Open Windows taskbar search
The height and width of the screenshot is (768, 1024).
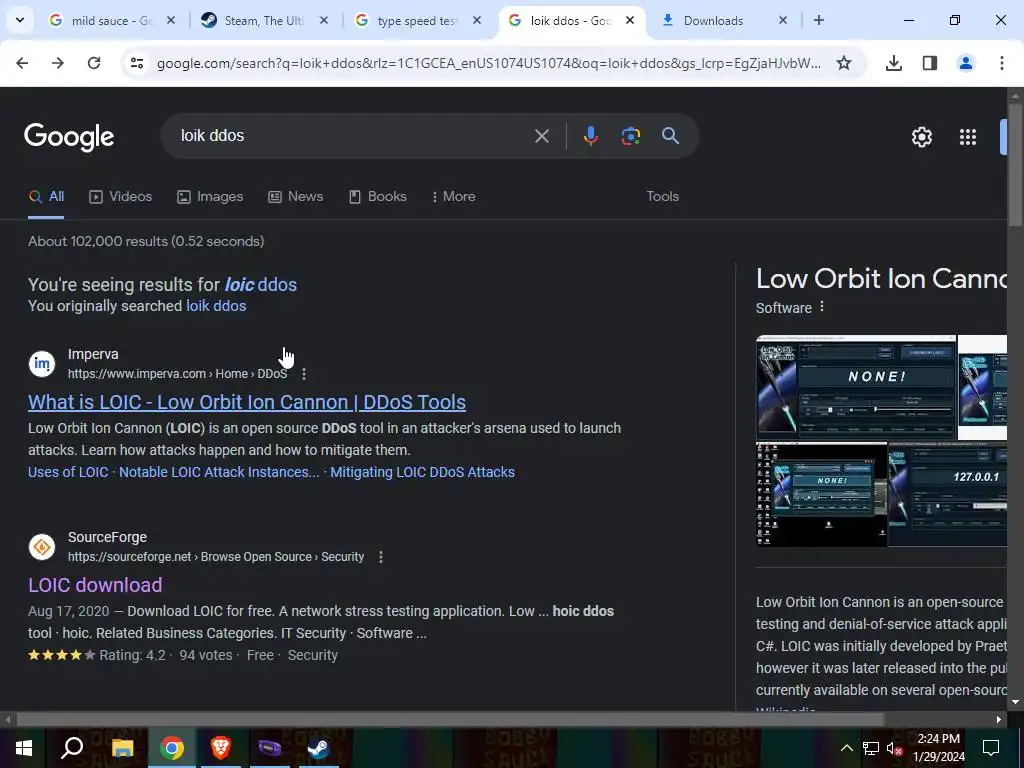72,748
